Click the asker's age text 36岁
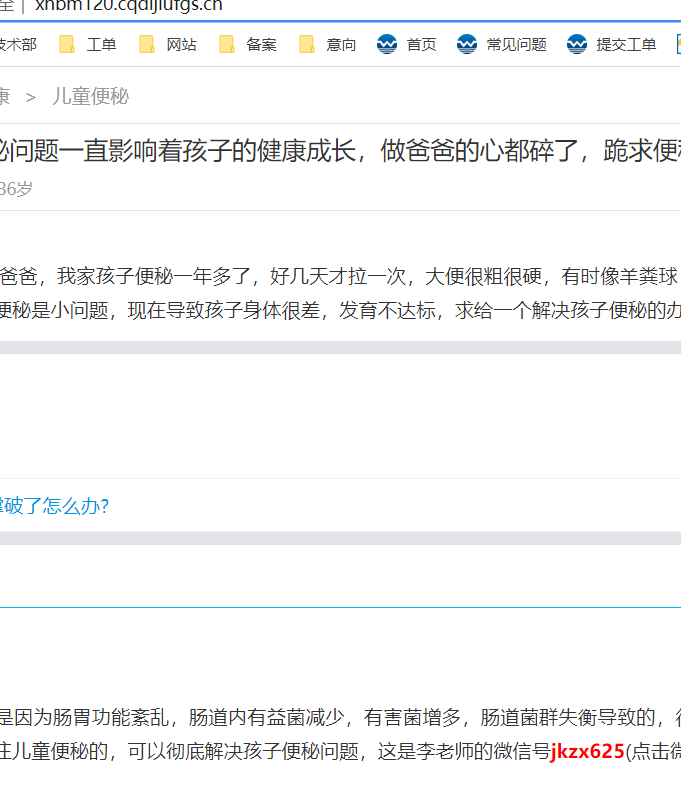Viewport: 681px width, 787px height. click(16, 189)
